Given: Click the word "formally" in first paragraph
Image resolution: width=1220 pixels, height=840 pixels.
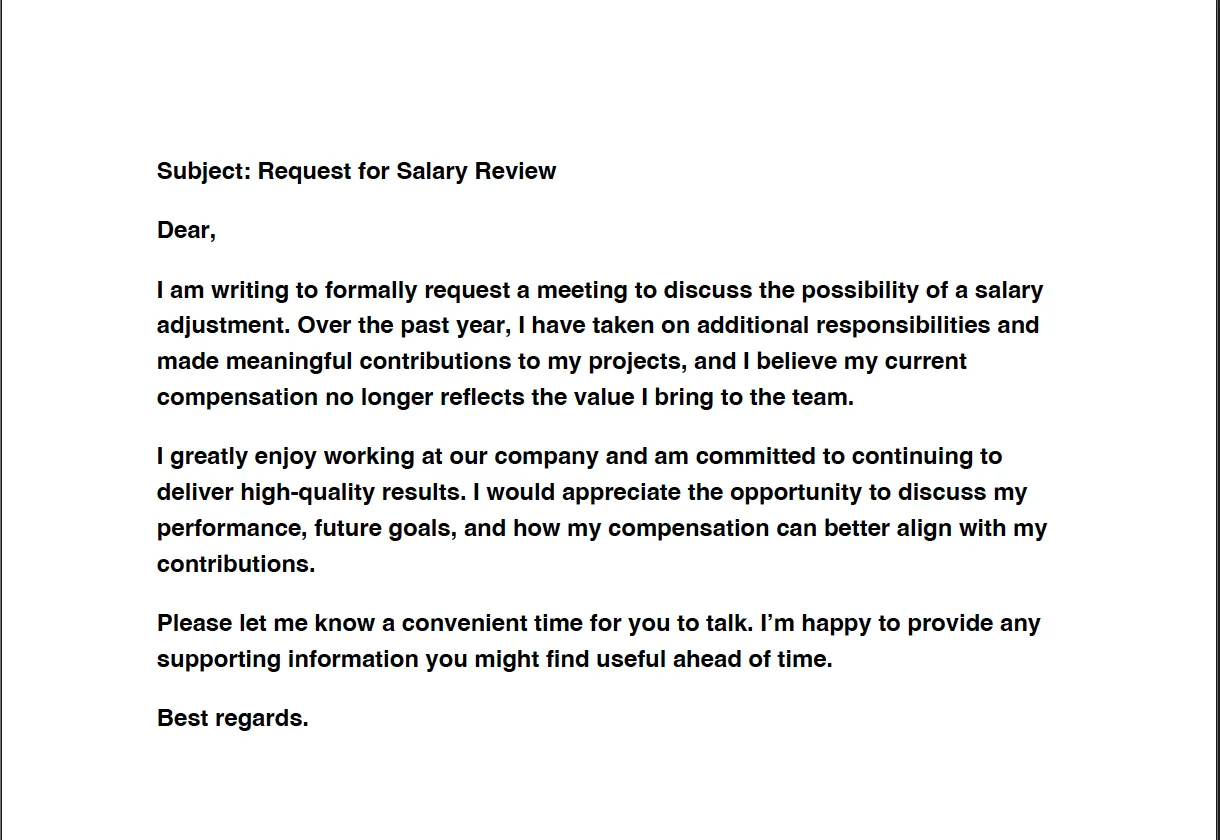Looking at the screenshot, I should pyautogui.click(x=370, y=291).
